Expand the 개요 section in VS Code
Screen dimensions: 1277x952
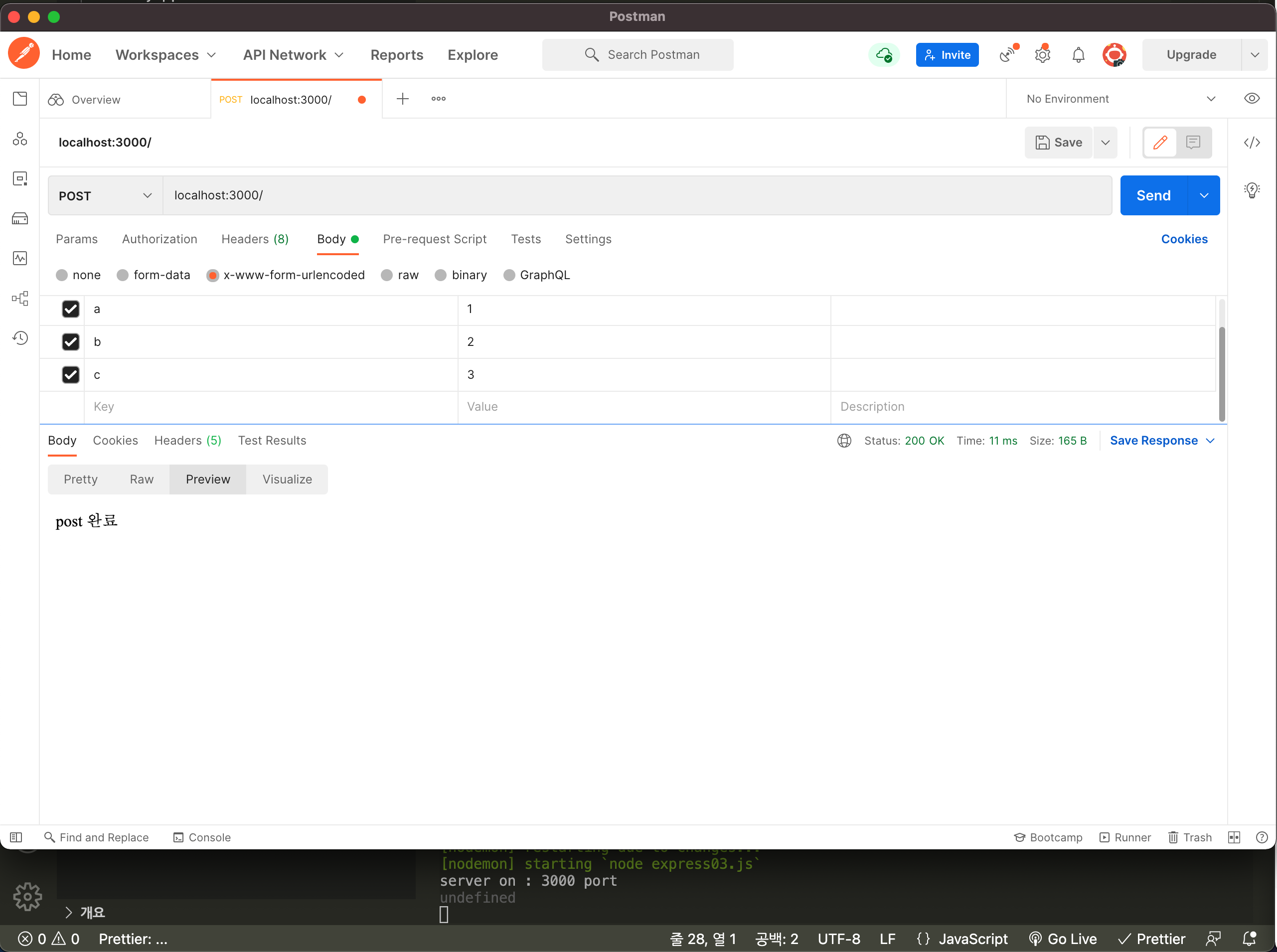pos(85,912)
